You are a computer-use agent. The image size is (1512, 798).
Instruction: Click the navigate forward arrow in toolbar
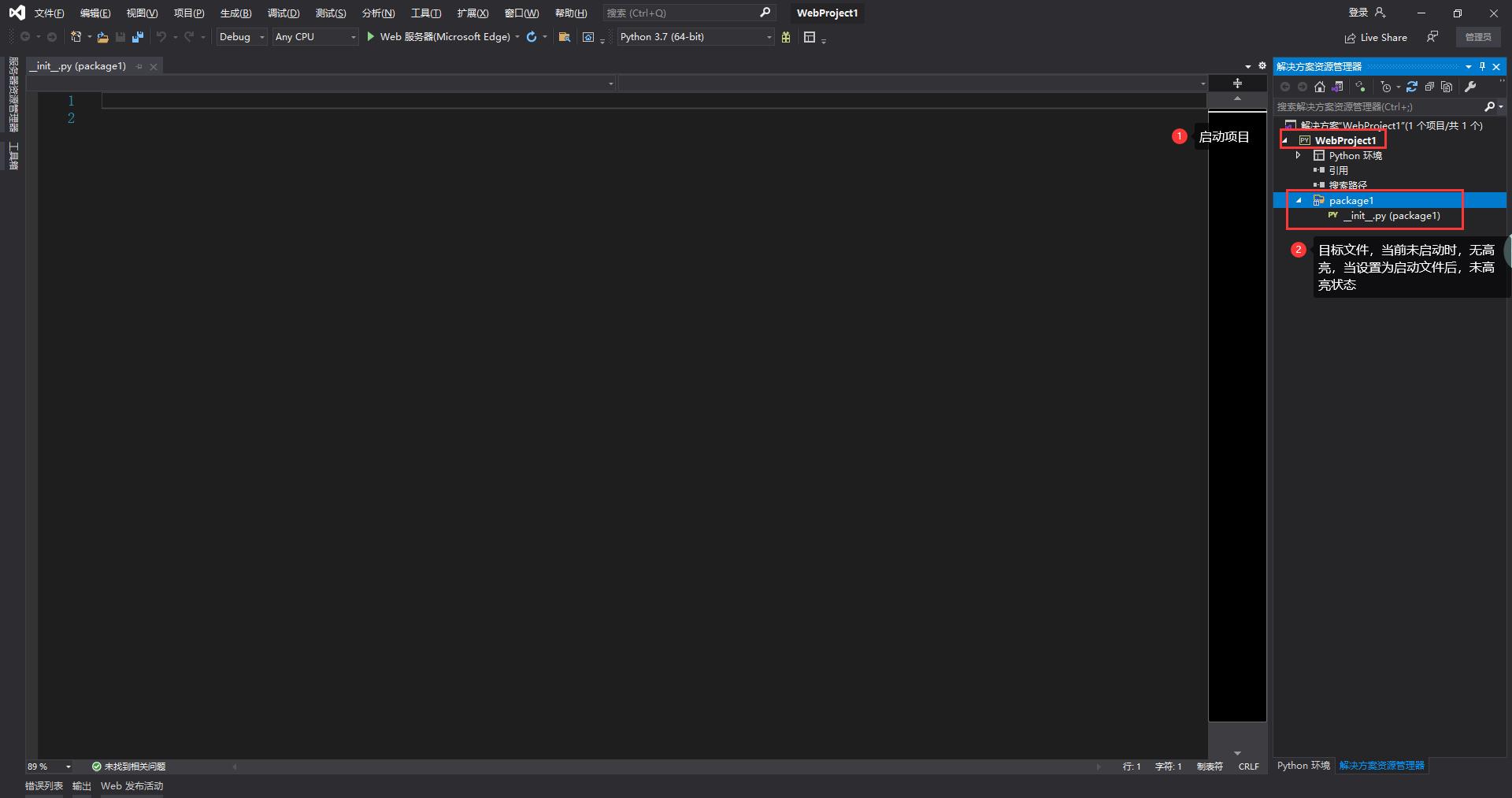52,37
